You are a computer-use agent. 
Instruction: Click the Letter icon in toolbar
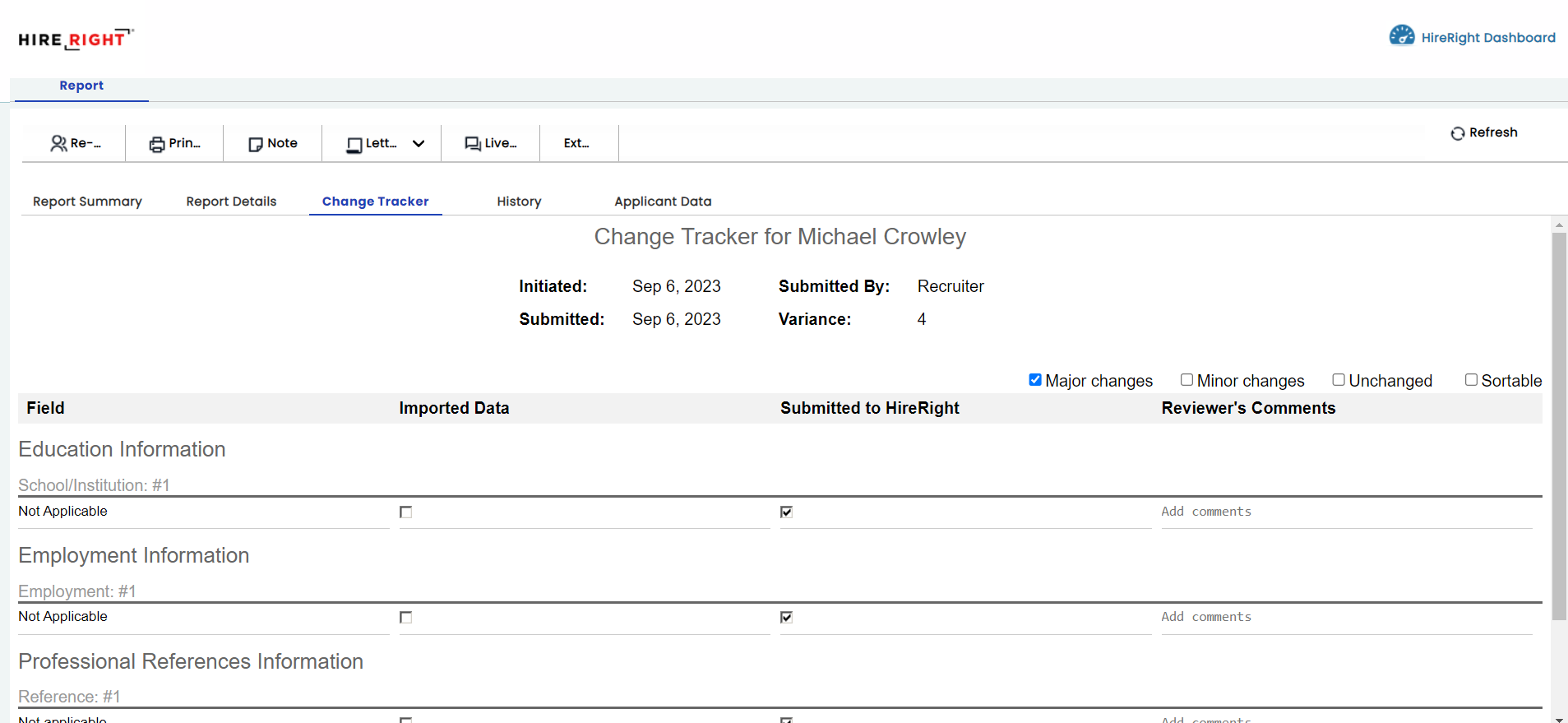tap(354, 146)
